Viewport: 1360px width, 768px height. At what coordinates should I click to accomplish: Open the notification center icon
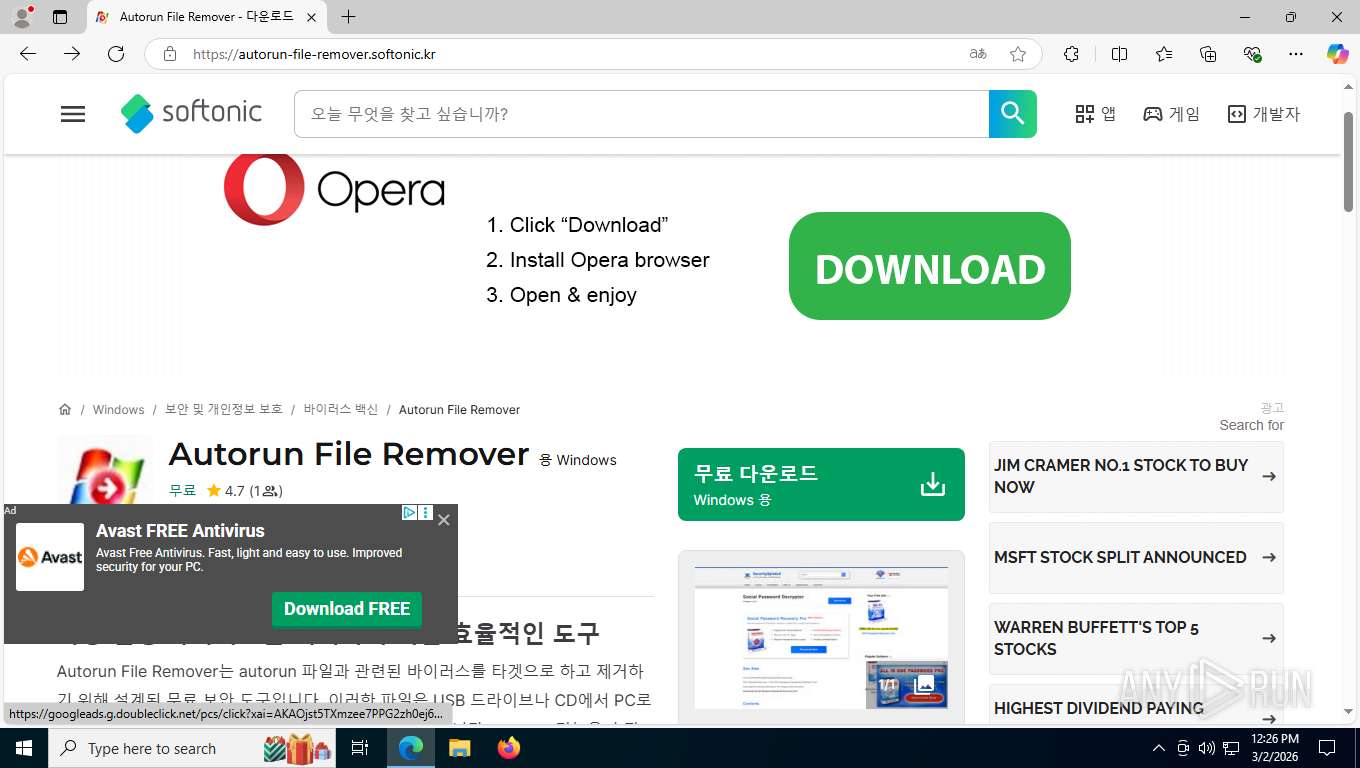pyautogui.click(x=1327, y=748)
